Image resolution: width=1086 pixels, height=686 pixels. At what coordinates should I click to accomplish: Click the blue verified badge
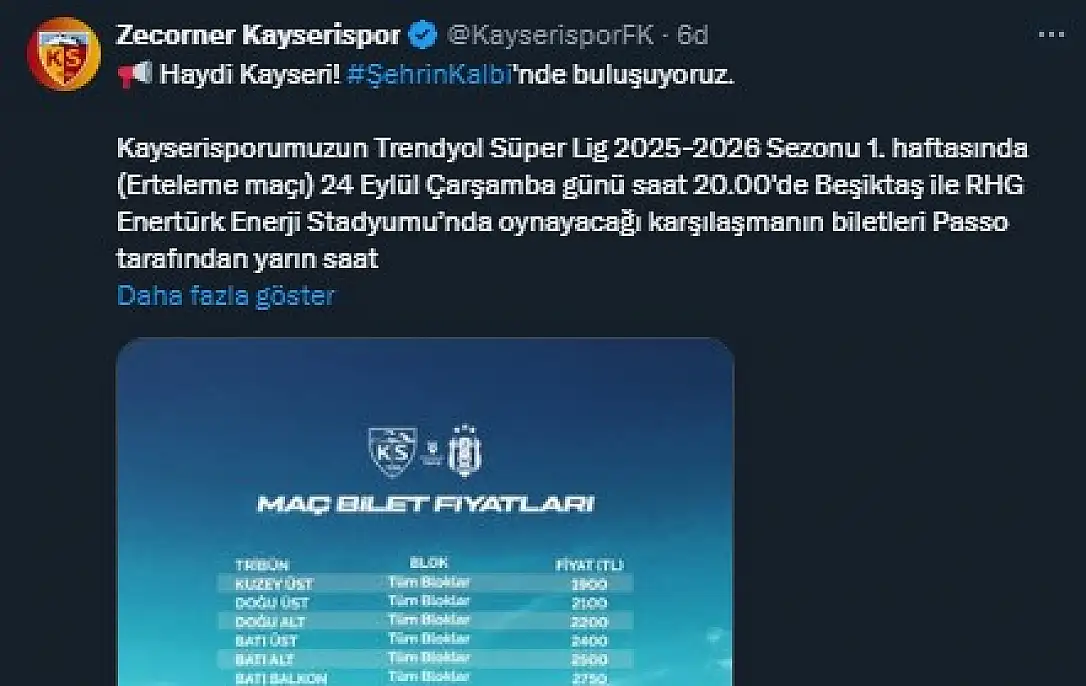click(424, 36)
